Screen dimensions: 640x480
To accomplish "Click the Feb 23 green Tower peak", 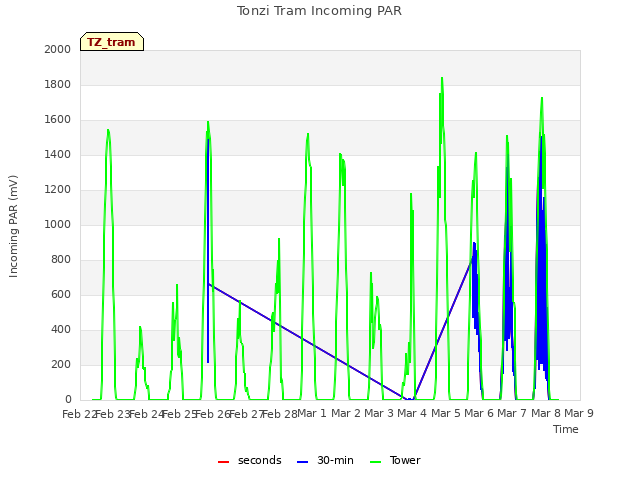I will 108,131.
